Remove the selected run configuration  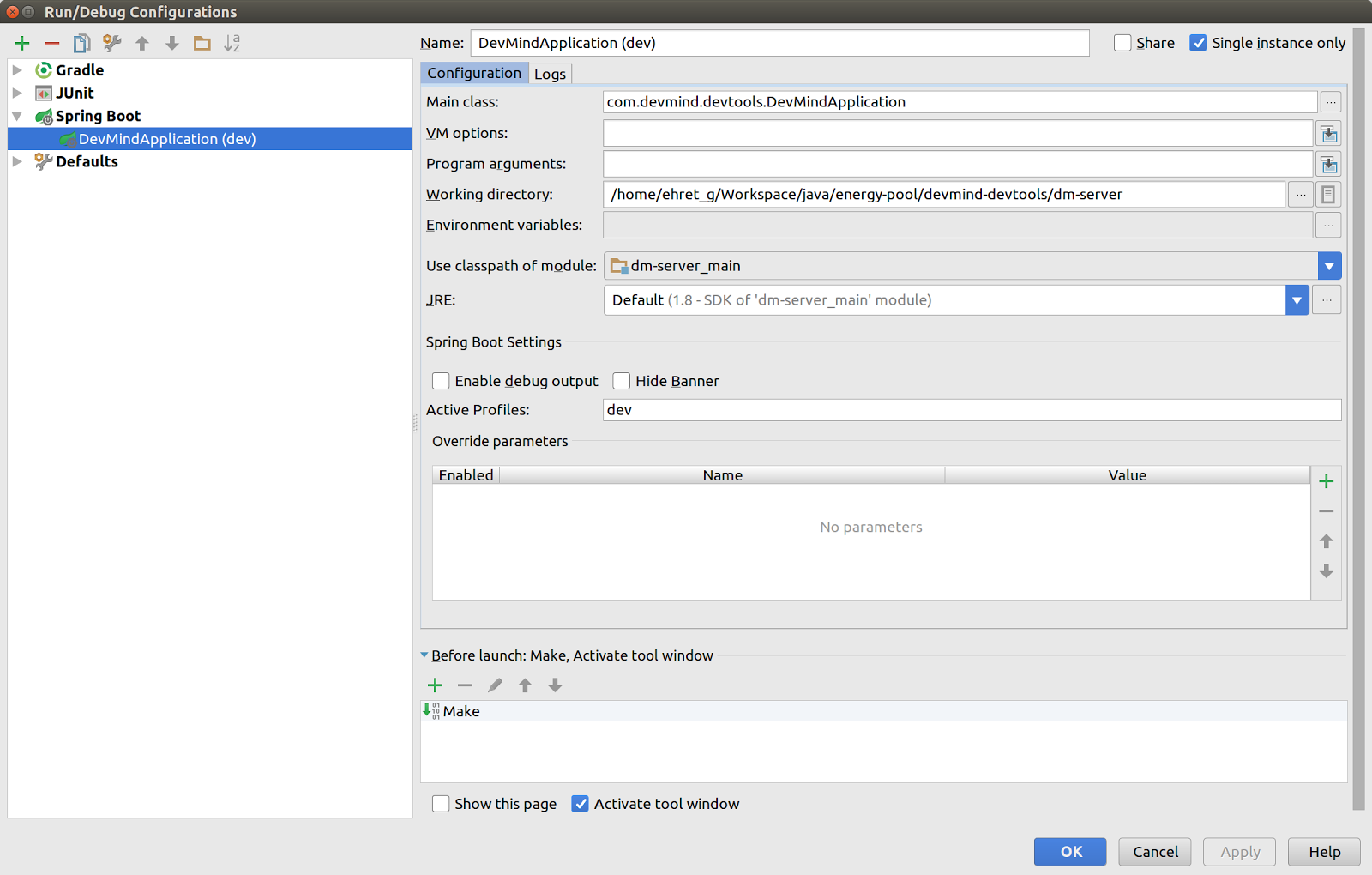pyautogui.click(x=52, y=43)
